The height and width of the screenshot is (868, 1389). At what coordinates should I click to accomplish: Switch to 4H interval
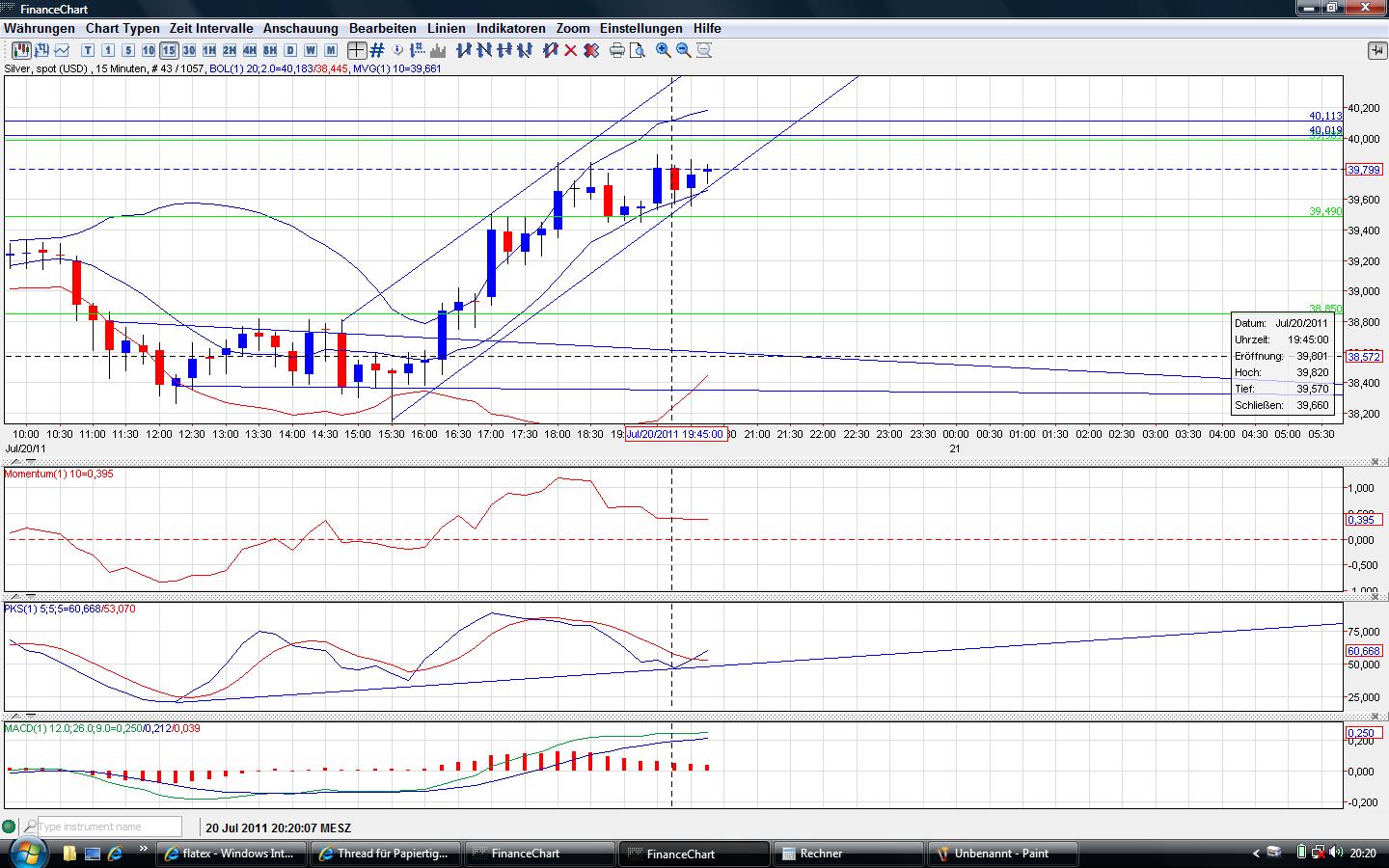click(250, 50)
